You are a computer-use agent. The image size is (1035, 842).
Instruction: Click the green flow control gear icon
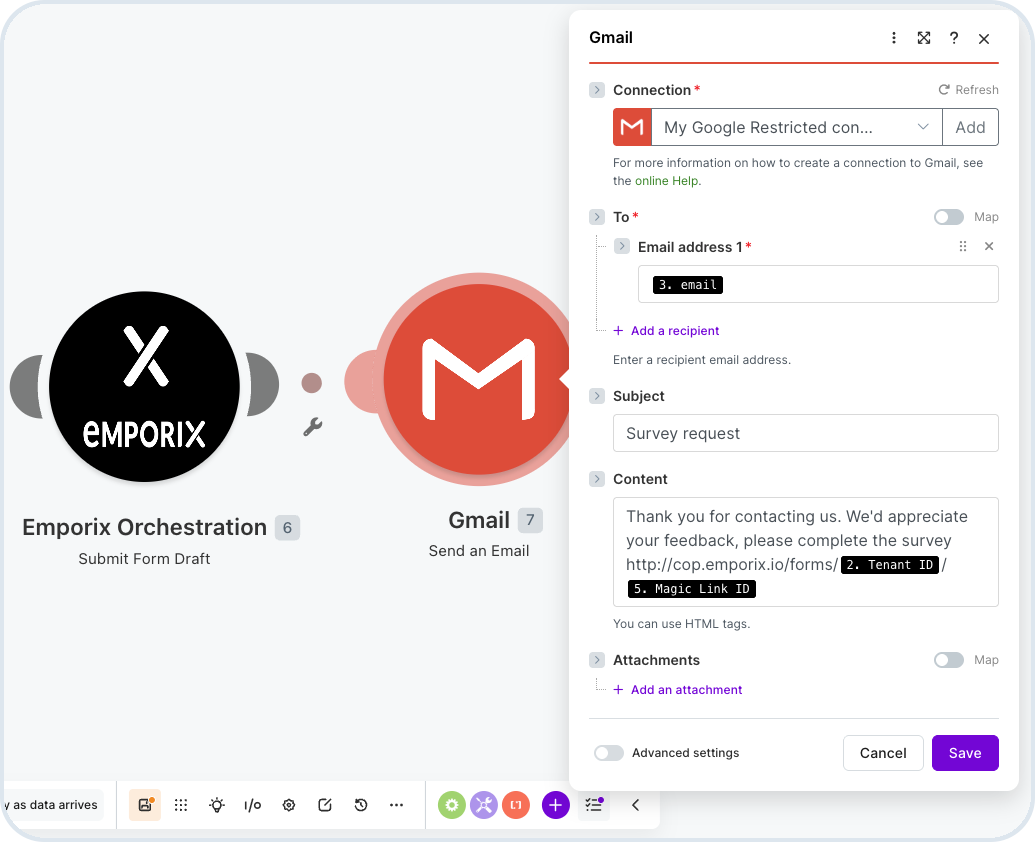point(451,804)
